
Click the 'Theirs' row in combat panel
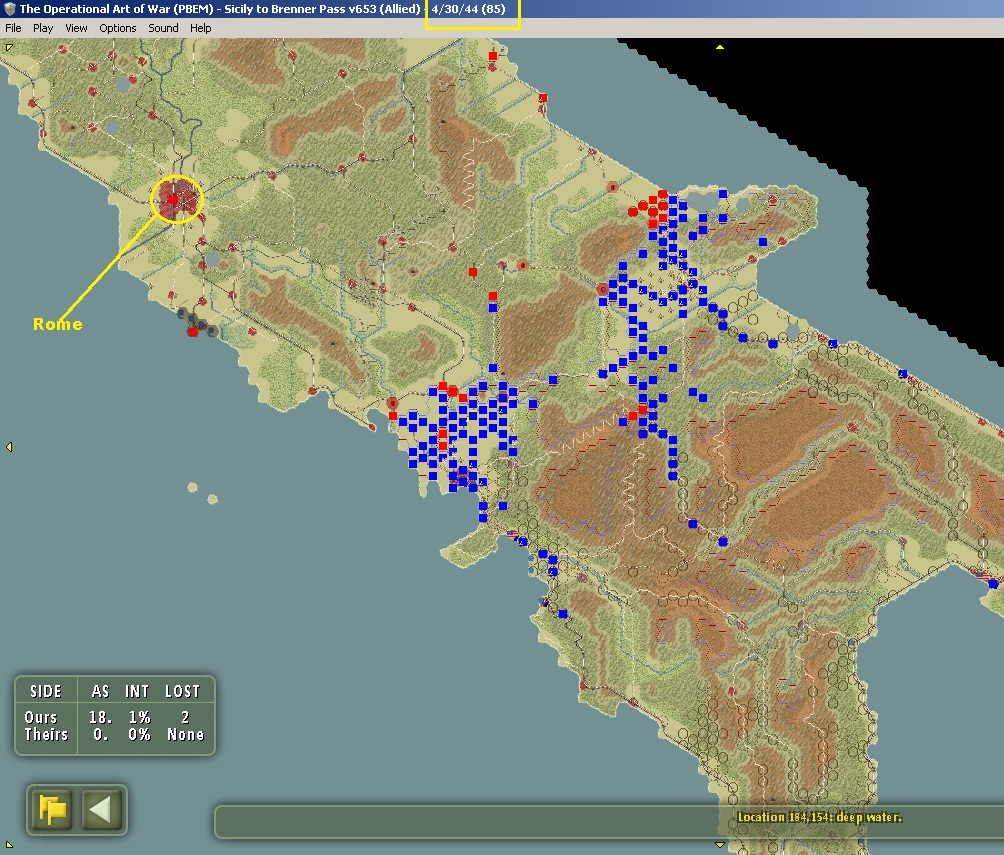114,734
